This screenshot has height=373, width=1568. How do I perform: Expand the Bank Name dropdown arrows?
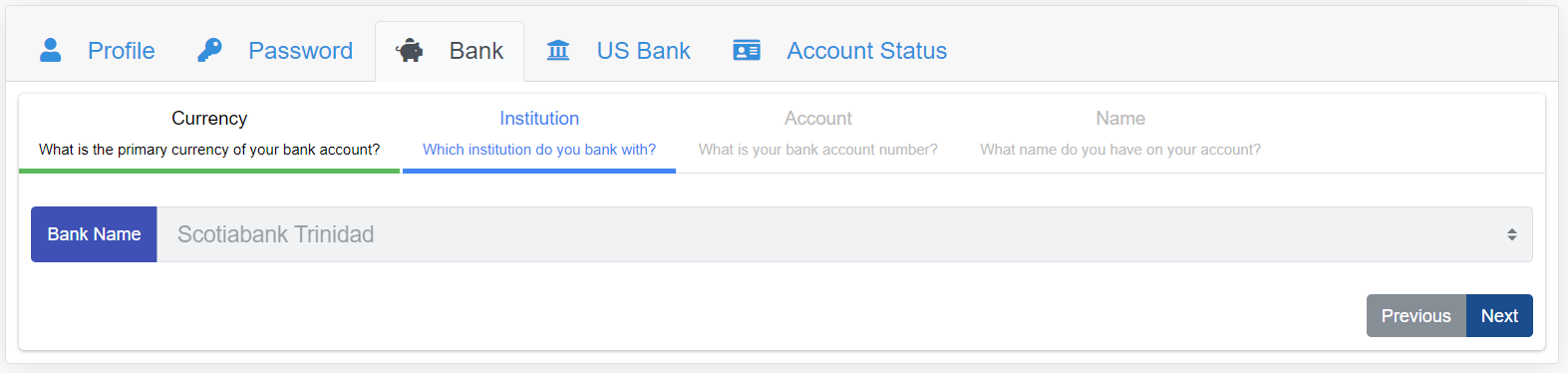[1511, 234]
